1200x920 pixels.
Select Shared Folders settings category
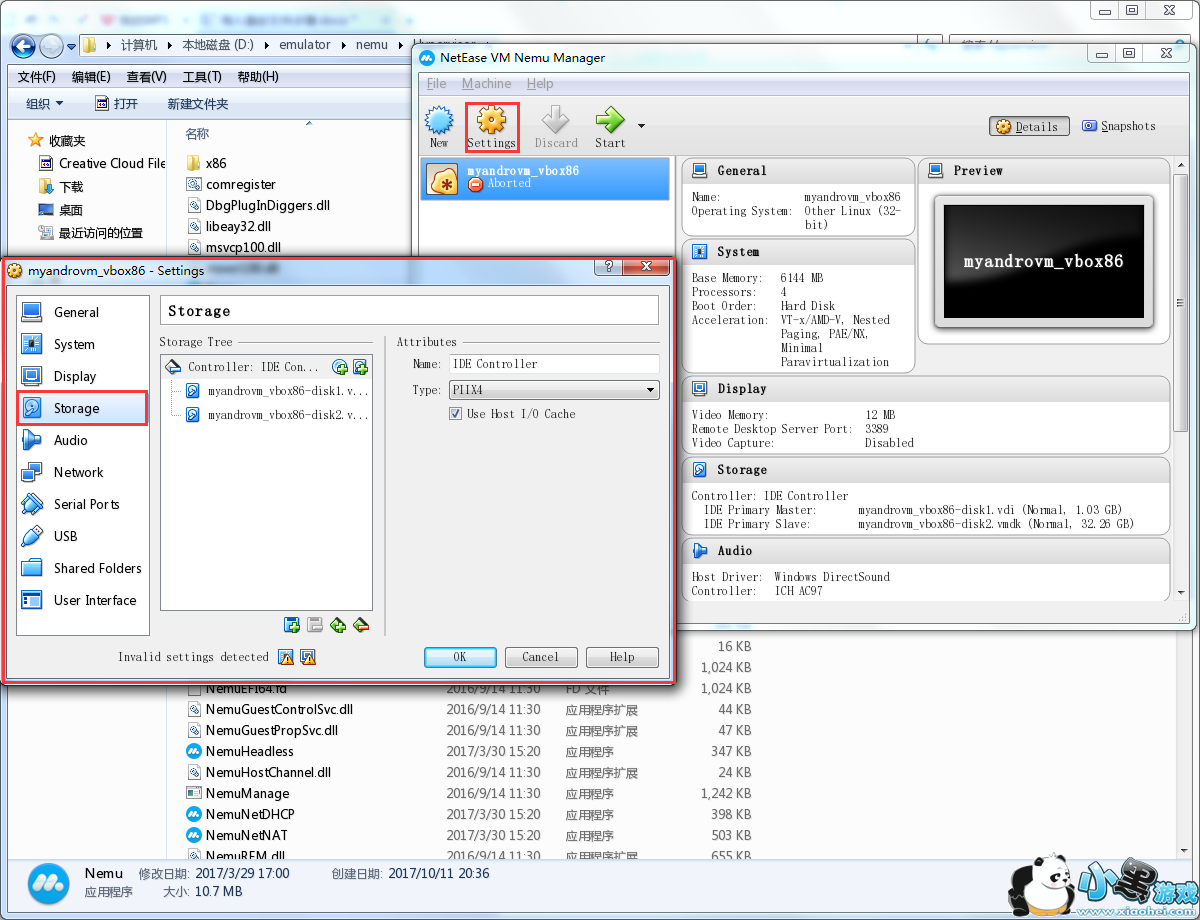click(83, 568)
